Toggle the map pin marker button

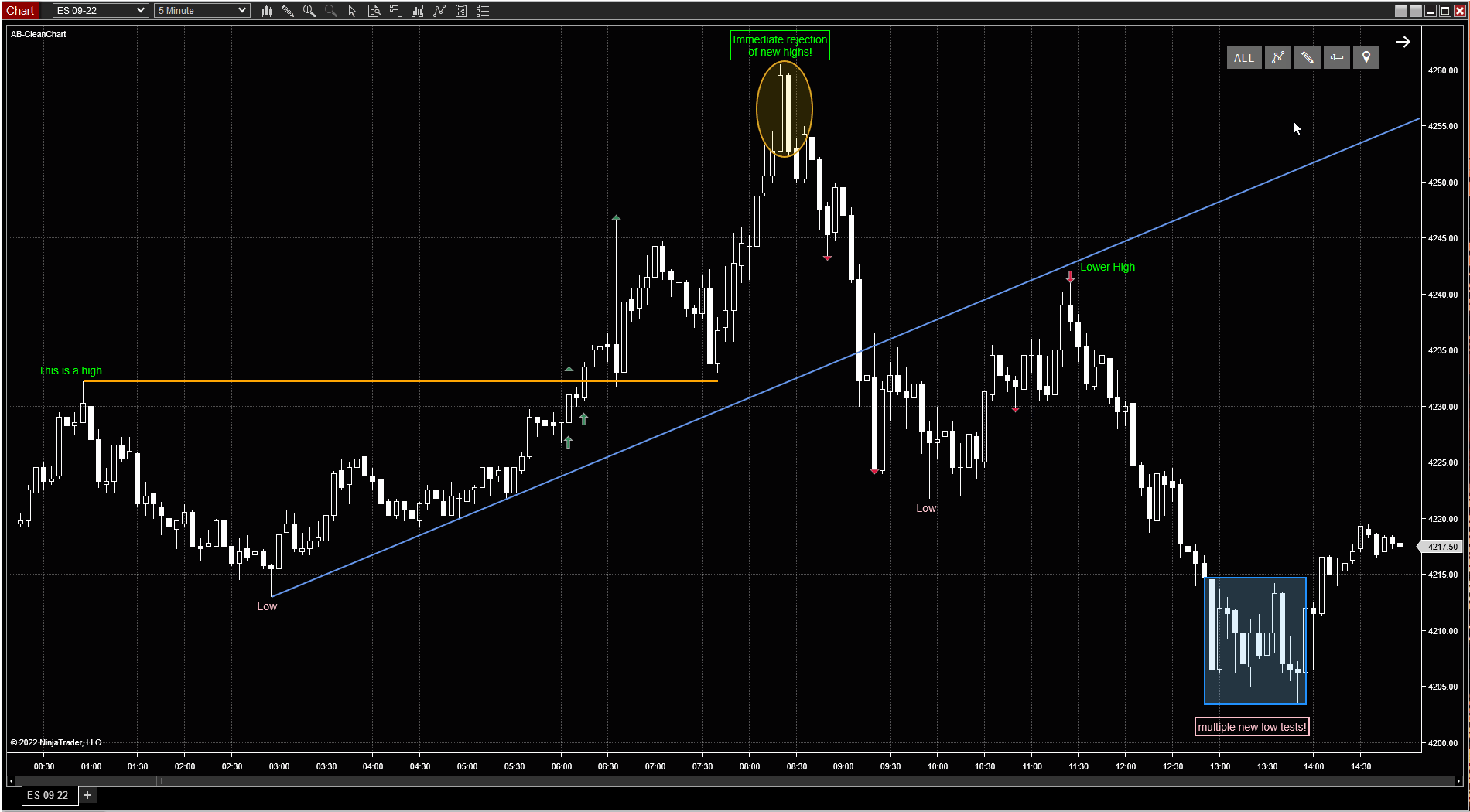tap(1366, 58)
